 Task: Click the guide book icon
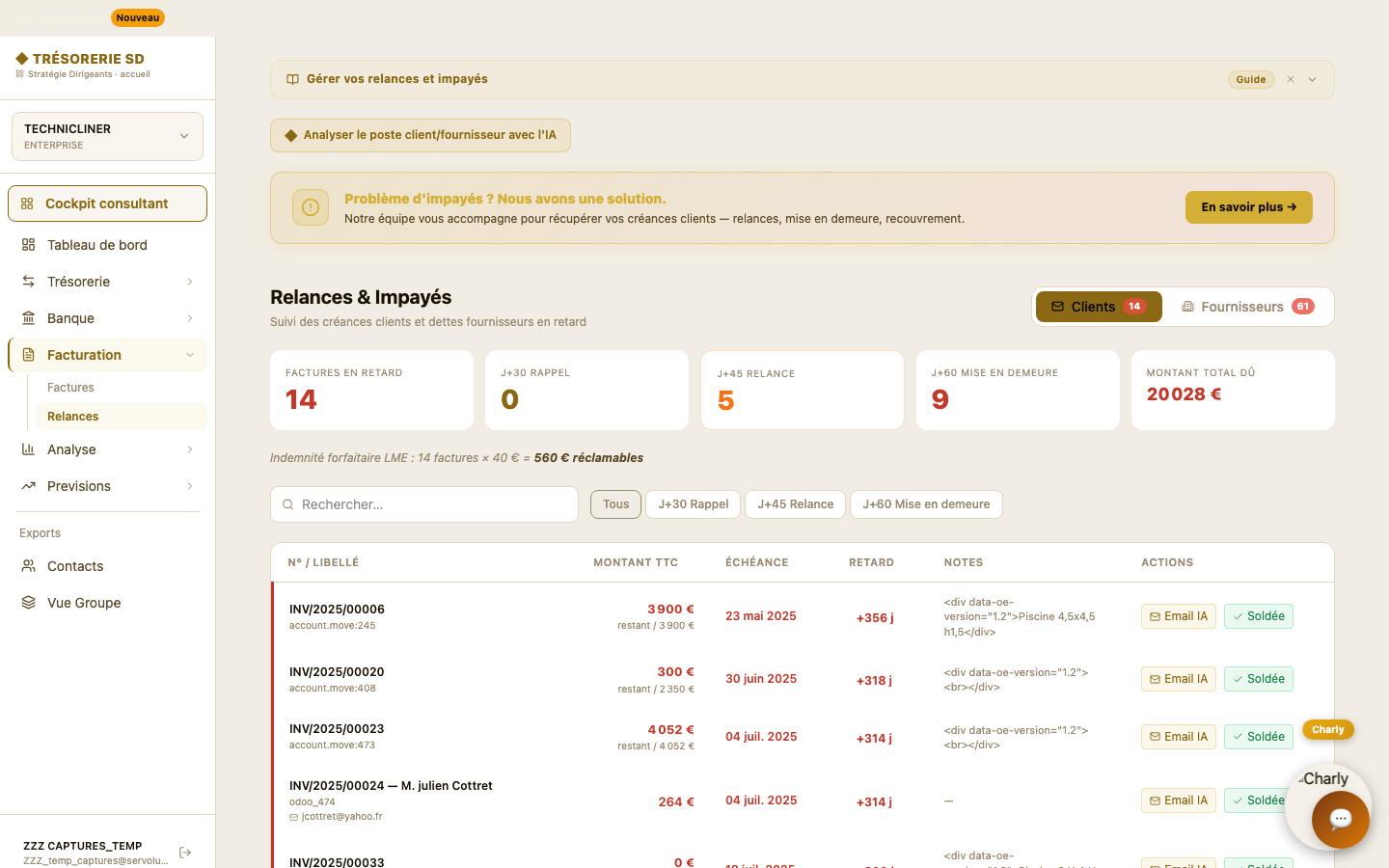pyautogui.click(x=292, y=79)
